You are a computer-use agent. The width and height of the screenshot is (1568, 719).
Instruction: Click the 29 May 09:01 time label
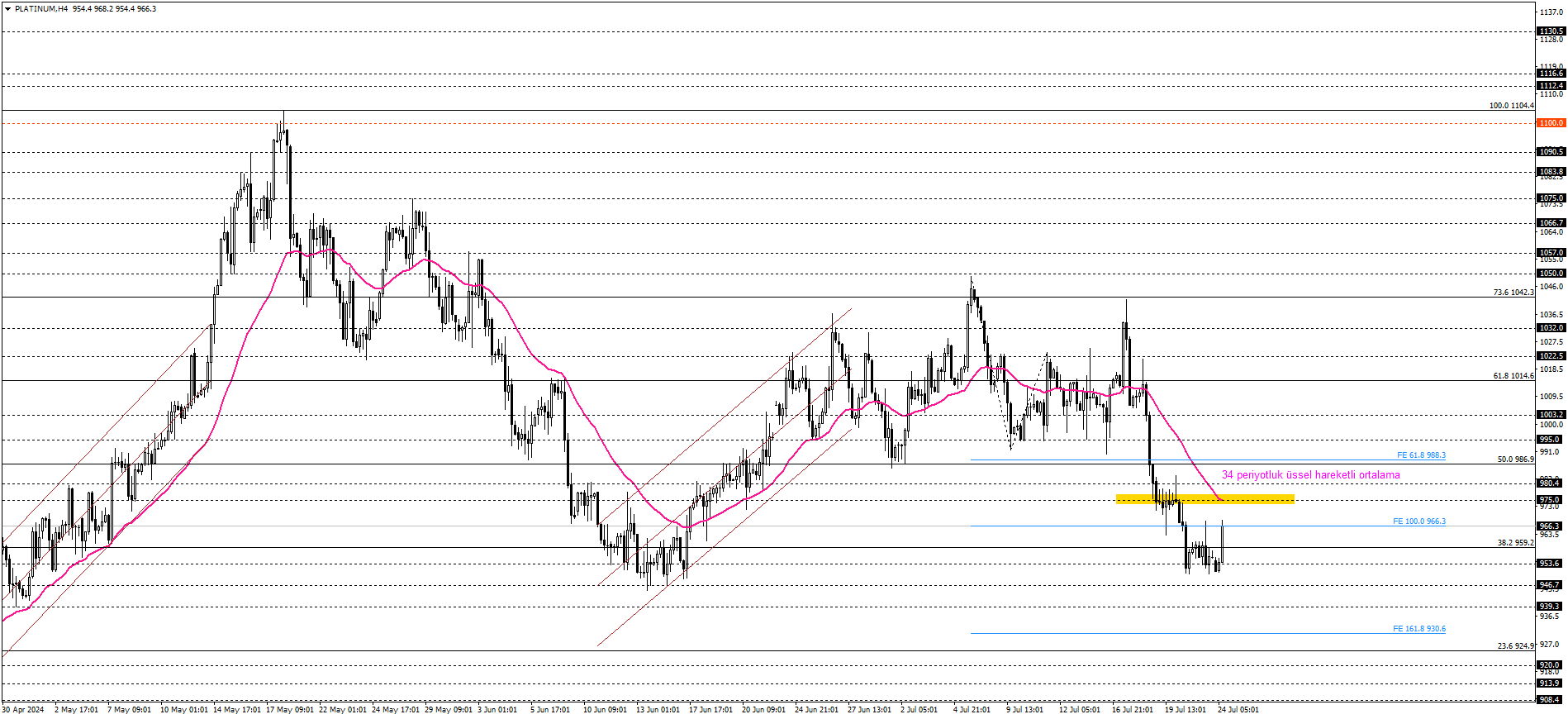pos(448,710)
